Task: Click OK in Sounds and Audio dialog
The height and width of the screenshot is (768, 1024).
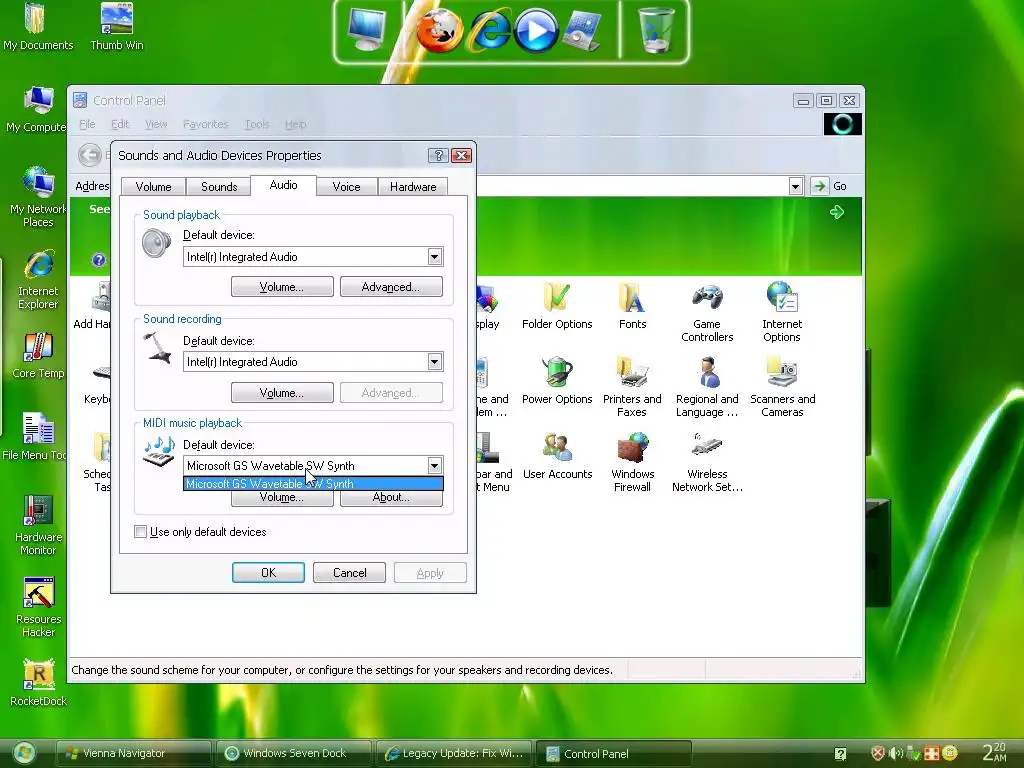Action: tap(268, 573)
